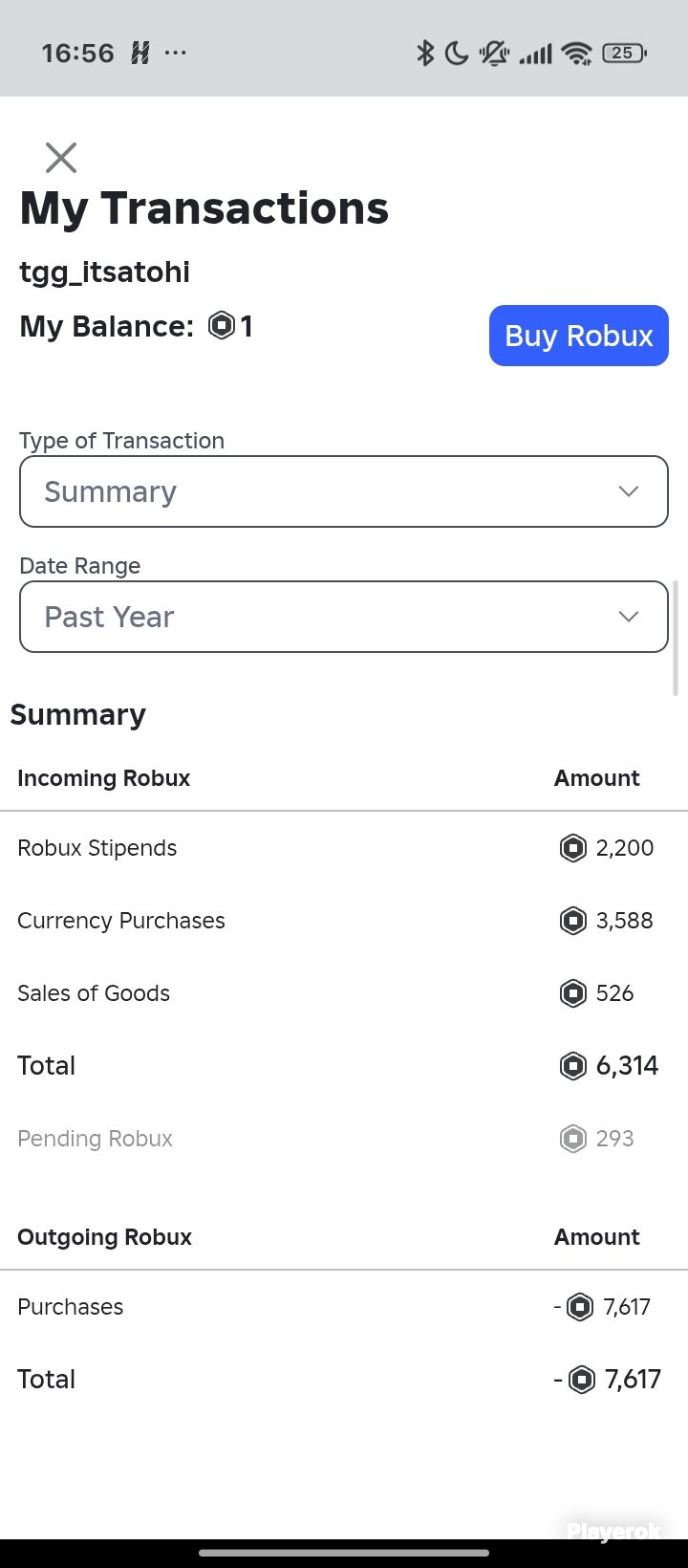Expand the chevron on the Summary selector
This screenshot has width=688, height=1568.
click(x=628, y=491)
